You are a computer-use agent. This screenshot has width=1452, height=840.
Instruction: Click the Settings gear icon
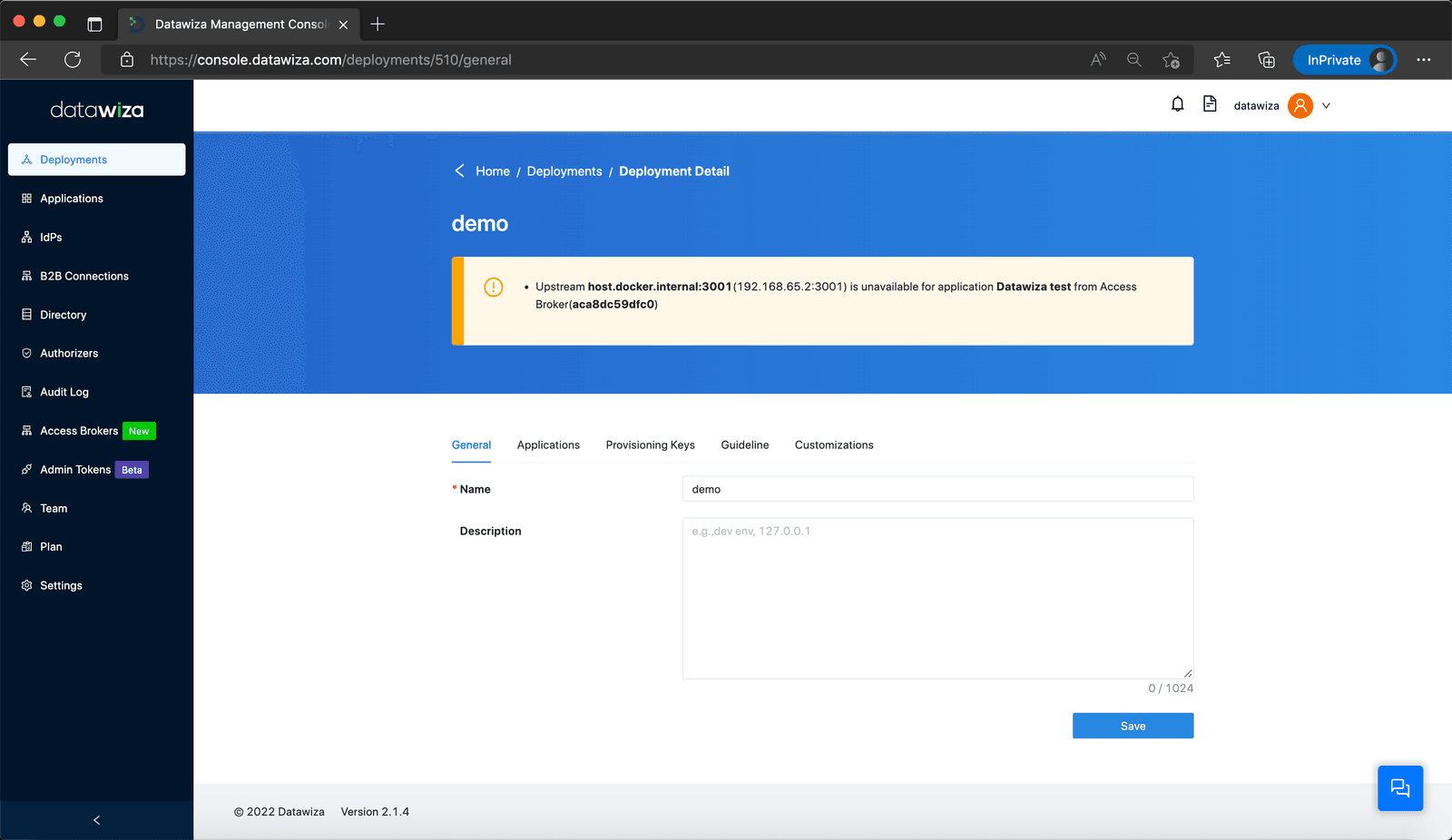(x=26, y=586)
